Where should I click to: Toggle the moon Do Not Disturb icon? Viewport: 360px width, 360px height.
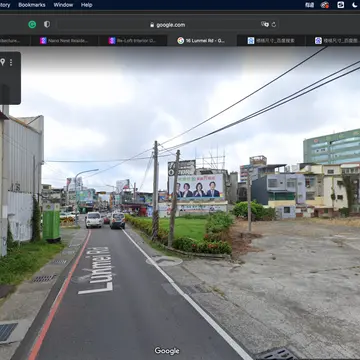354,5
